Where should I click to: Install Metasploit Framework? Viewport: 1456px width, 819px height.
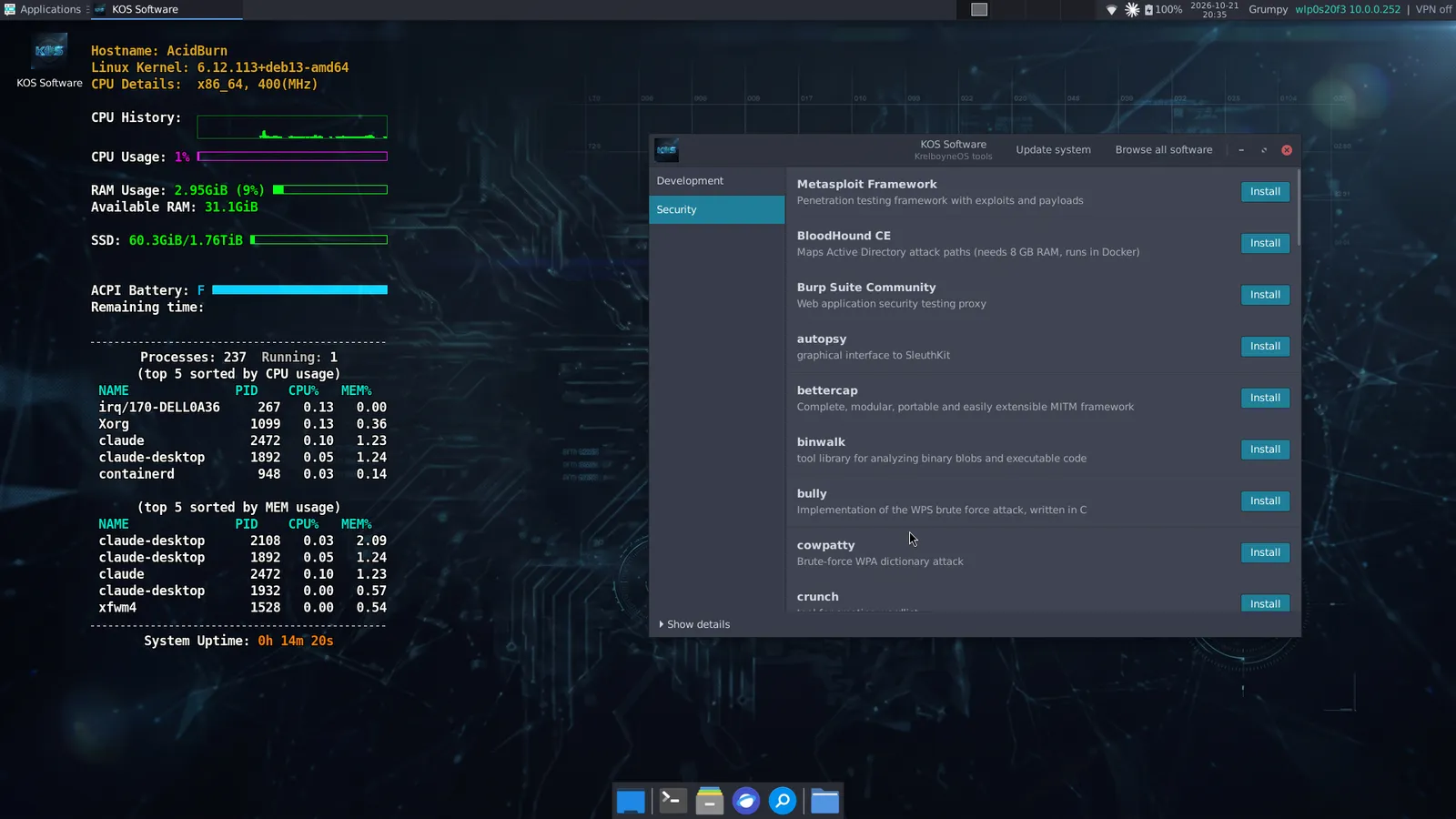(x=1265, y=192)
